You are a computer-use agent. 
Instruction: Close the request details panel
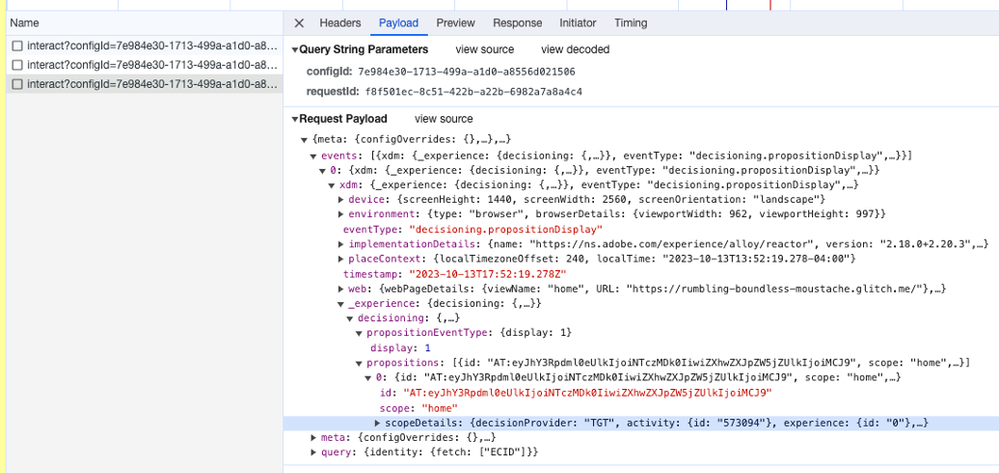[x=300, y=23]
